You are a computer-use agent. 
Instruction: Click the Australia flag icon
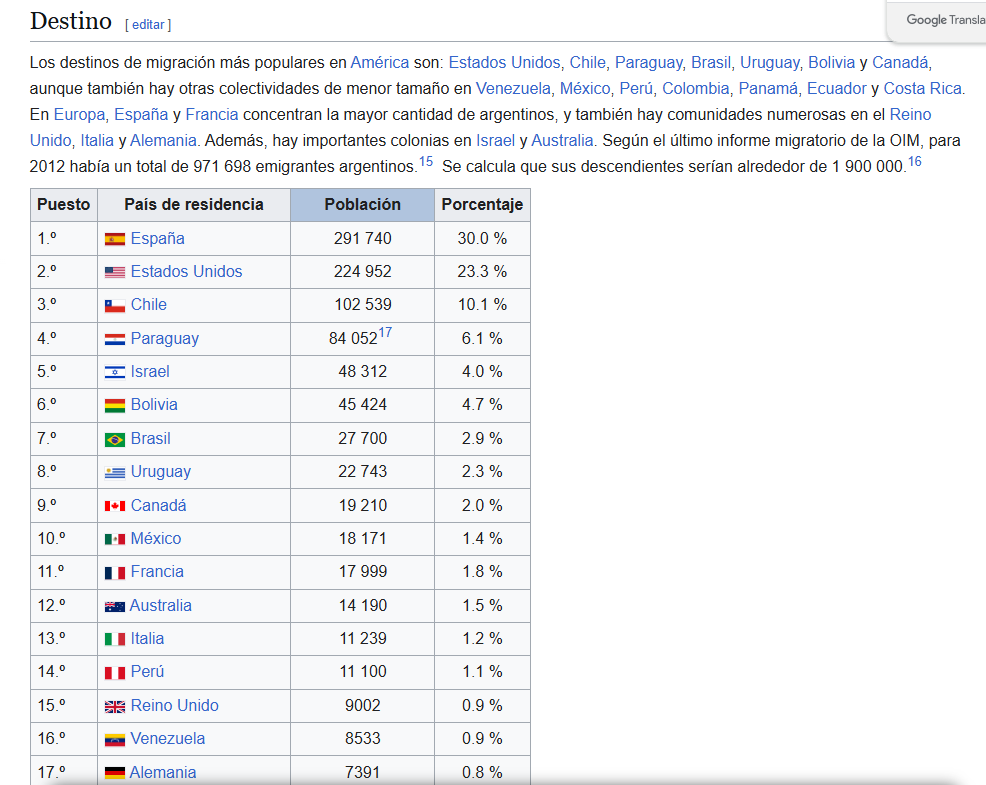tap(114, 606)
